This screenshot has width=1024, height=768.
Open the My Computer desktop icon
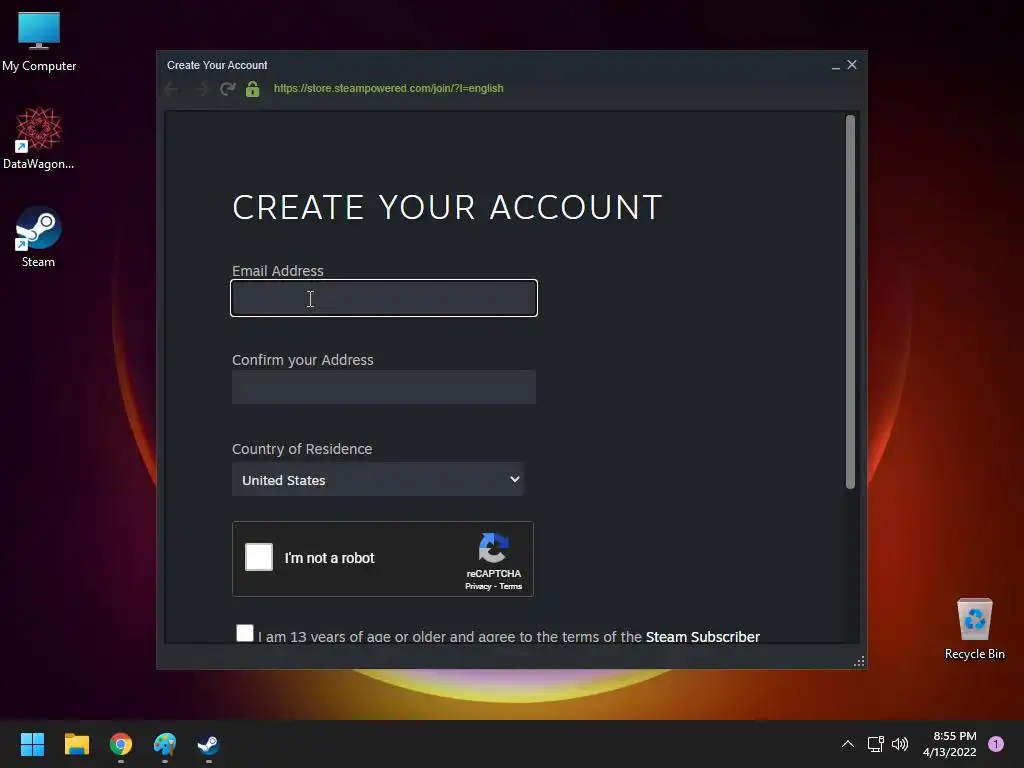coord(39,41)
